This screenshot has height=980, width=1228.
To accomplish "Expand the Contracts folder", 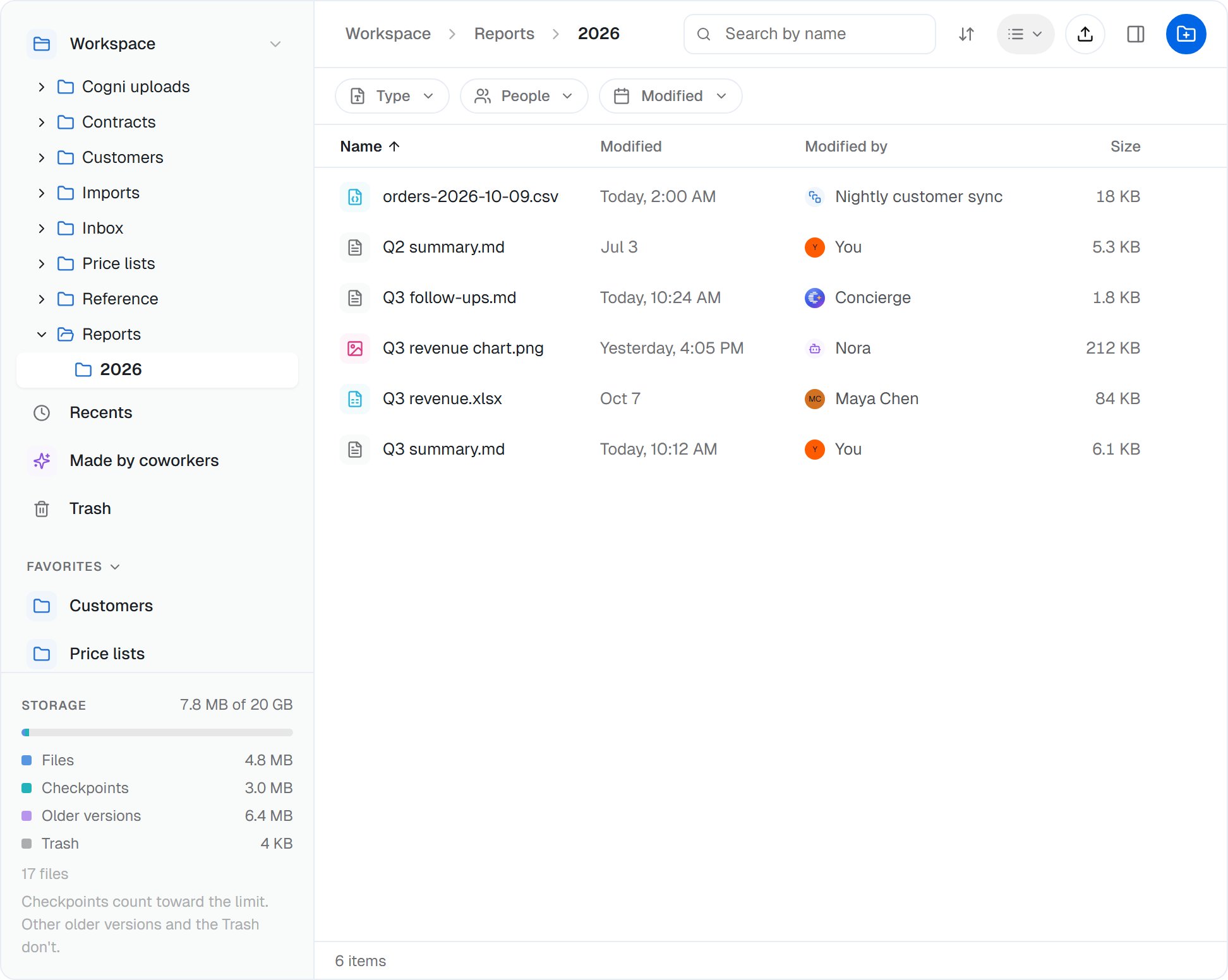I will 42,122.
